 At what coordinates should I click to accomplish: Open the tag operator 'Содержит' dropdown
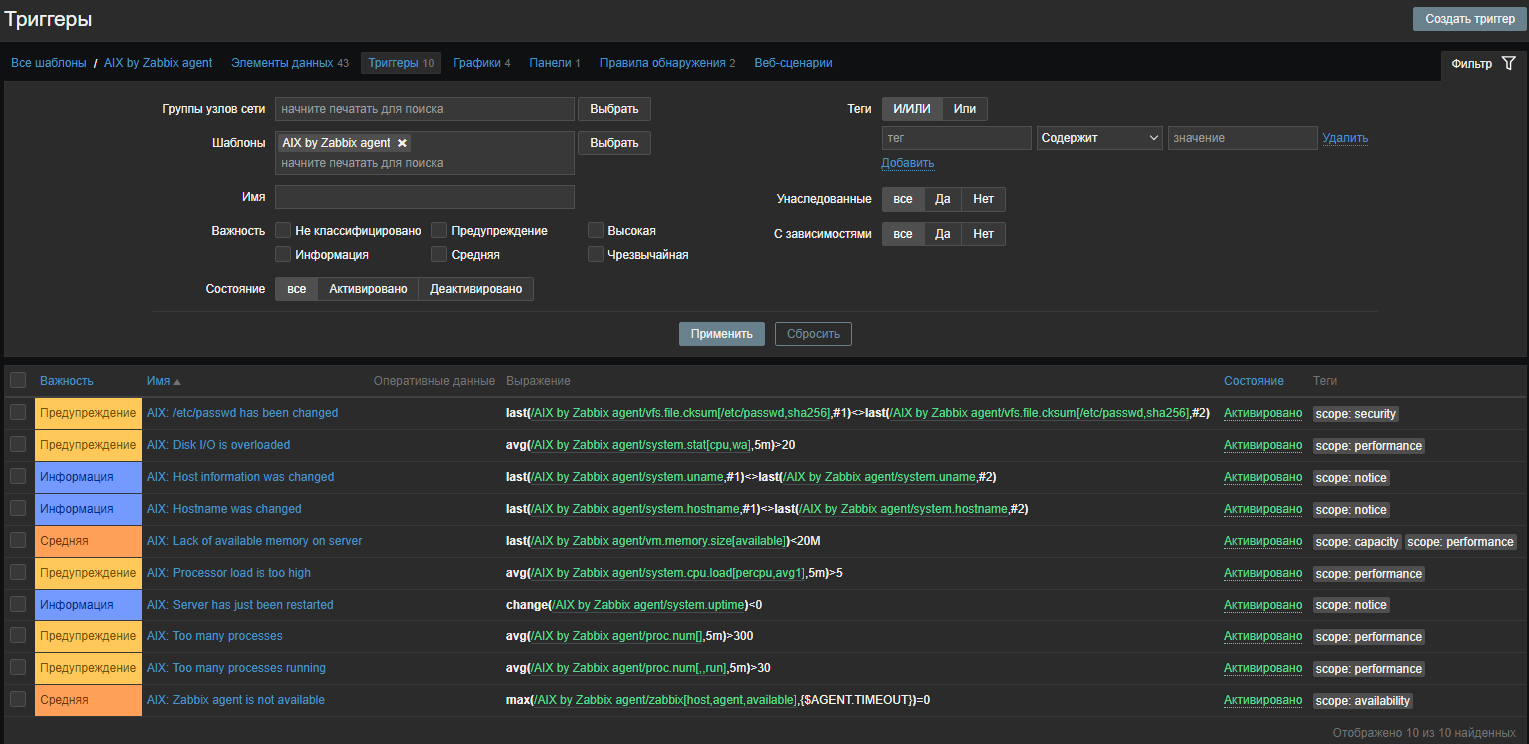(1099, 138)
